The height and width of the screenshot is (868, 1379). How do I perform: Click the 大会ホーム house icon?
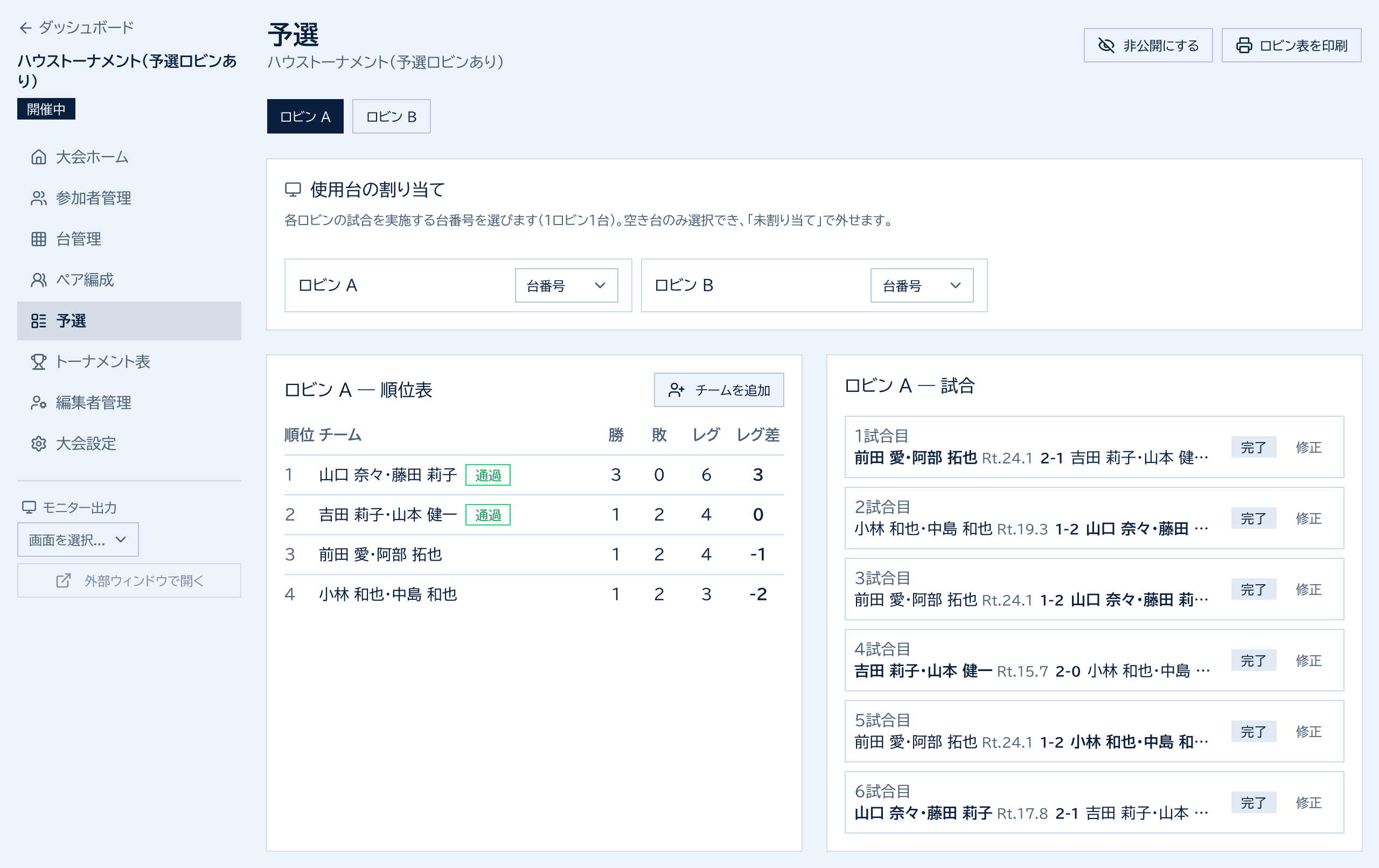[38, 157]
